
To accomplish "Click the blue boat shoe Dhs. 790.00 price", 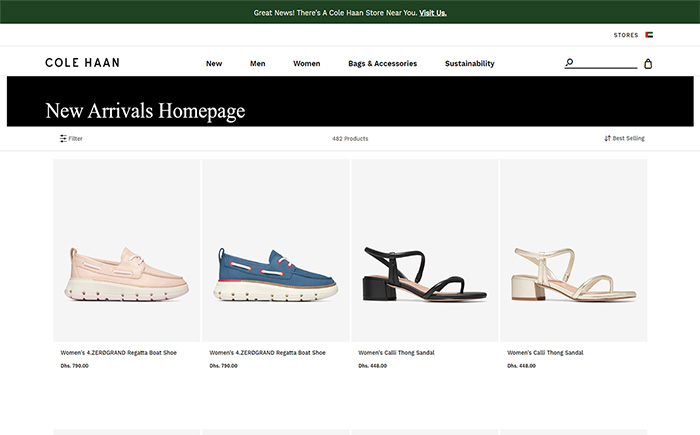I will (224, 366).
